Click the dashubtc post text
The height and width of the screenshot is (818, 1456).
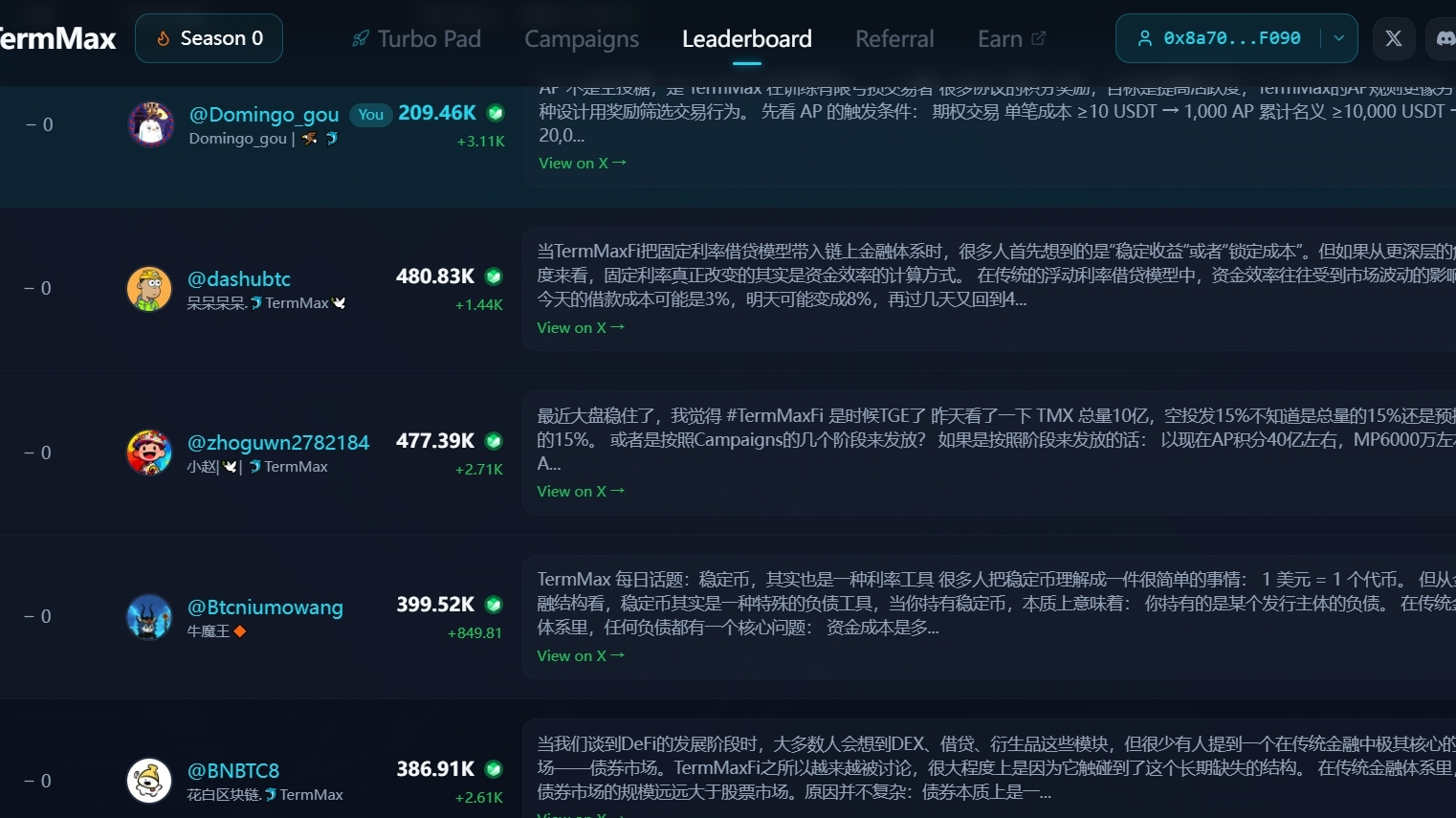pyautogui.click(x=995, y=276)
